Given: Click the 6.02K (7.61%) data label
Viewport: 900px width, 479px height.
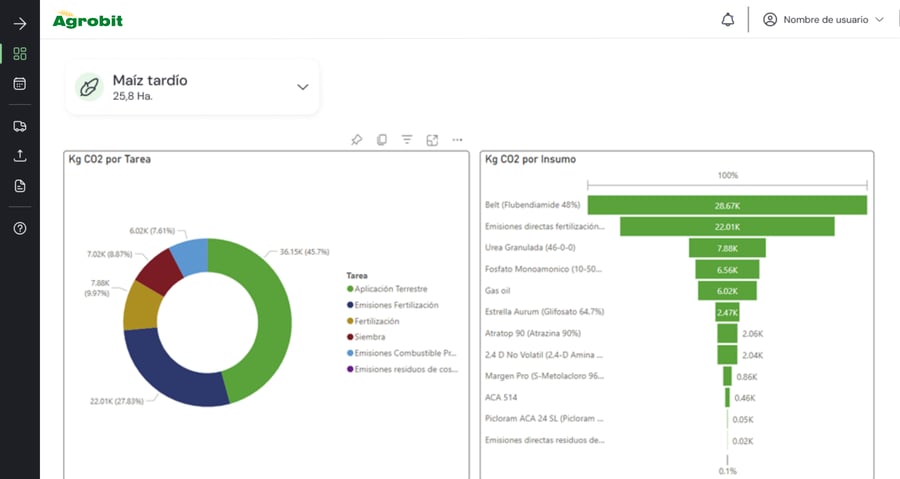Looking at the screenshot, I should (x=152, y=231).
